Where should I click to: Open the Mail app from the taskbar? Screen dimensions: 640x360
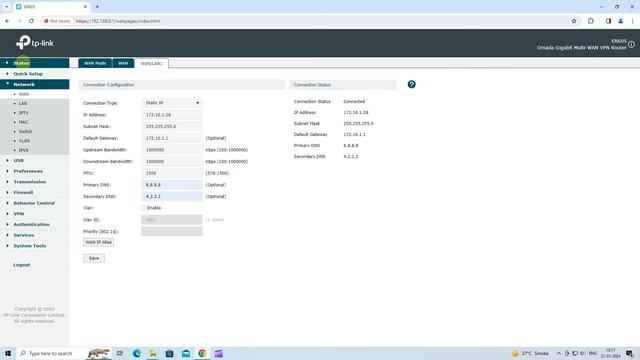point(186,353)
